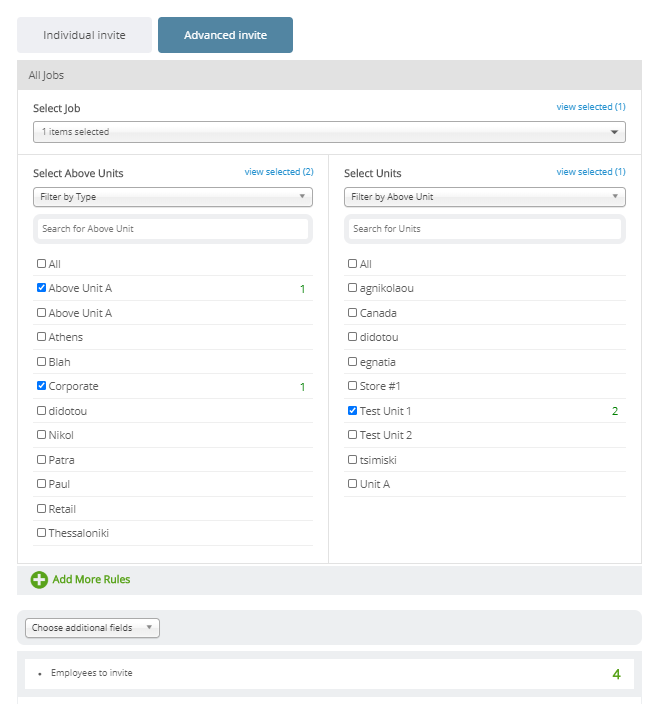Switch to the Individual invite tab
This screenshot has width=649, height=704.
(84, 35)
